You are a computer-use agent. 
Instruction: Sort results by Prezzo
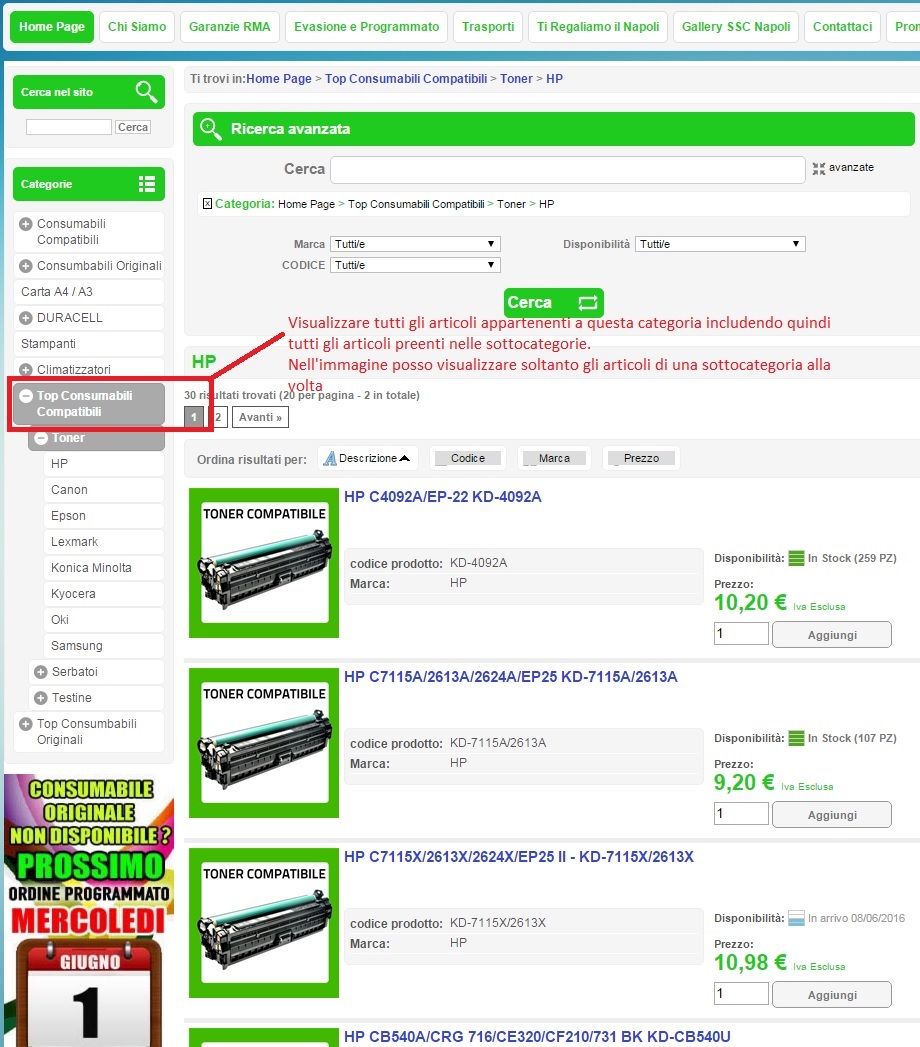point(642,458)
